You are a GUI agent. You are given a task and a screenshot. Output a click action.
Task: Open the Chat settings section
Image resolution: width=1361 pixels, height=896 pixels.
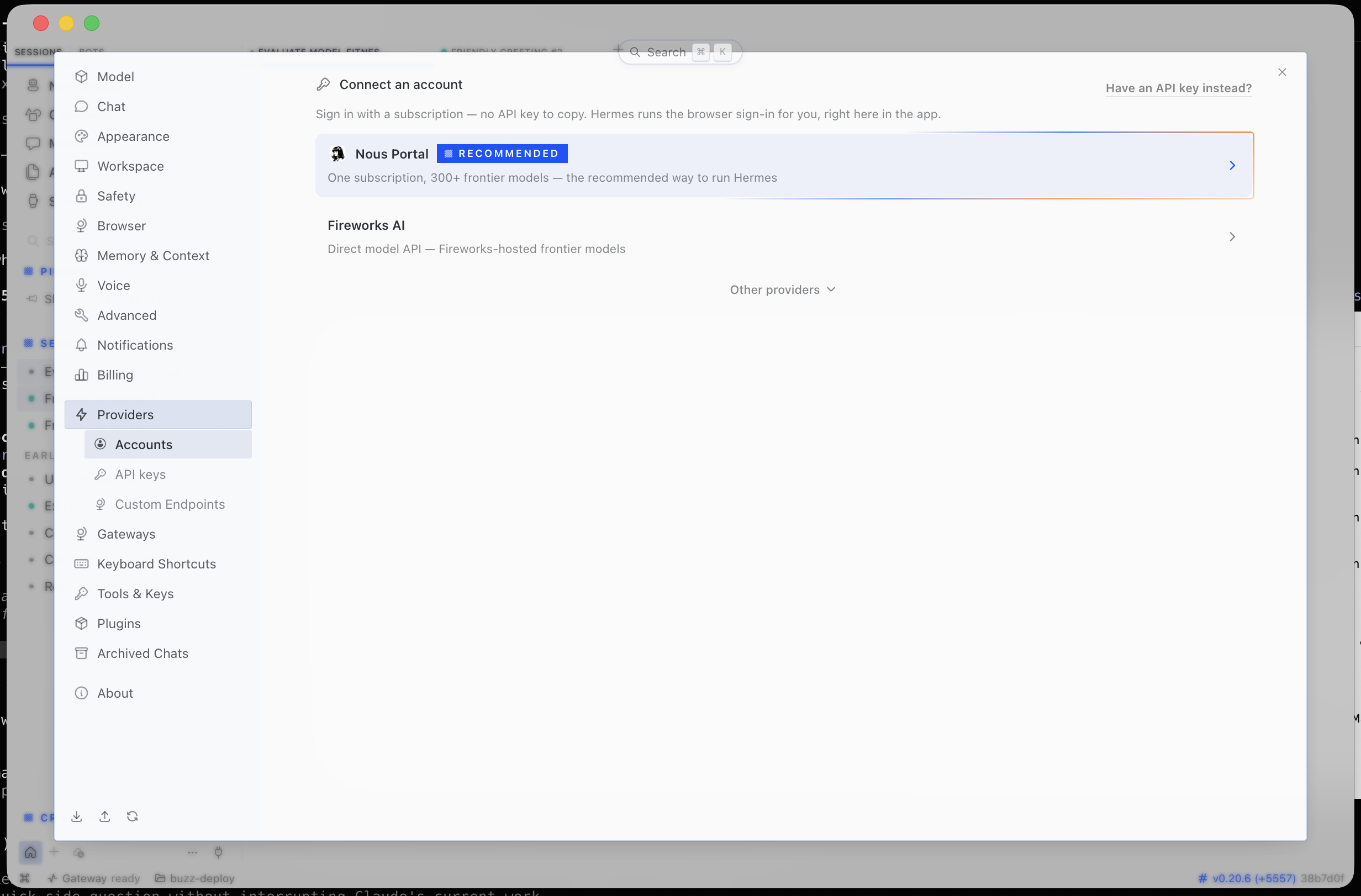coord(158,107)
